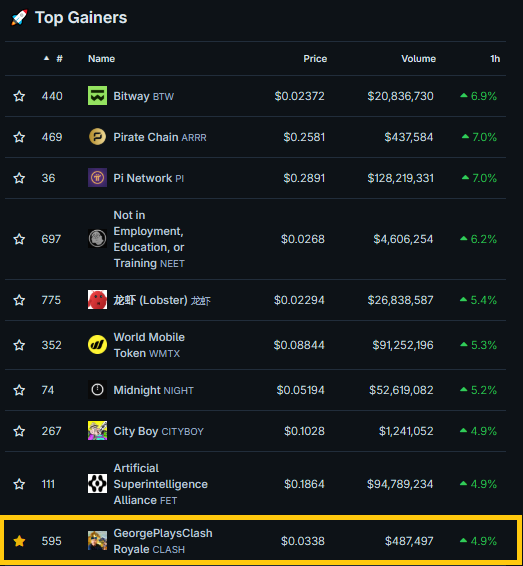523x566 pixels.
Task: Click NEET 1h change 6.2%
Action: (479, 239)
